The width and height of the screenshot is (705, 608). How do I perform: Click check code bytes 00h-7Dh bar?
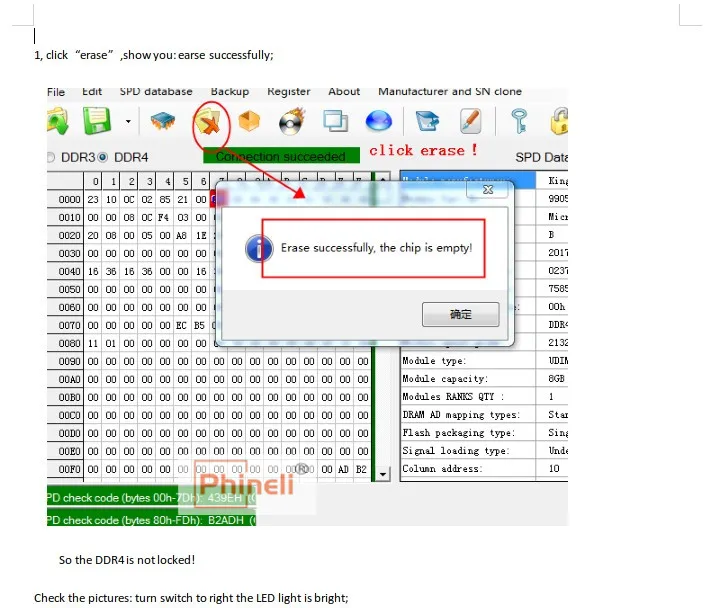coord(152,498)
